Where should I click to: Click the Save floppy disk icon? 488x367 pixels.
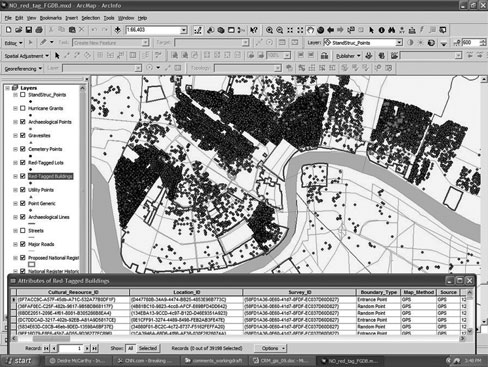coord(29,30)
